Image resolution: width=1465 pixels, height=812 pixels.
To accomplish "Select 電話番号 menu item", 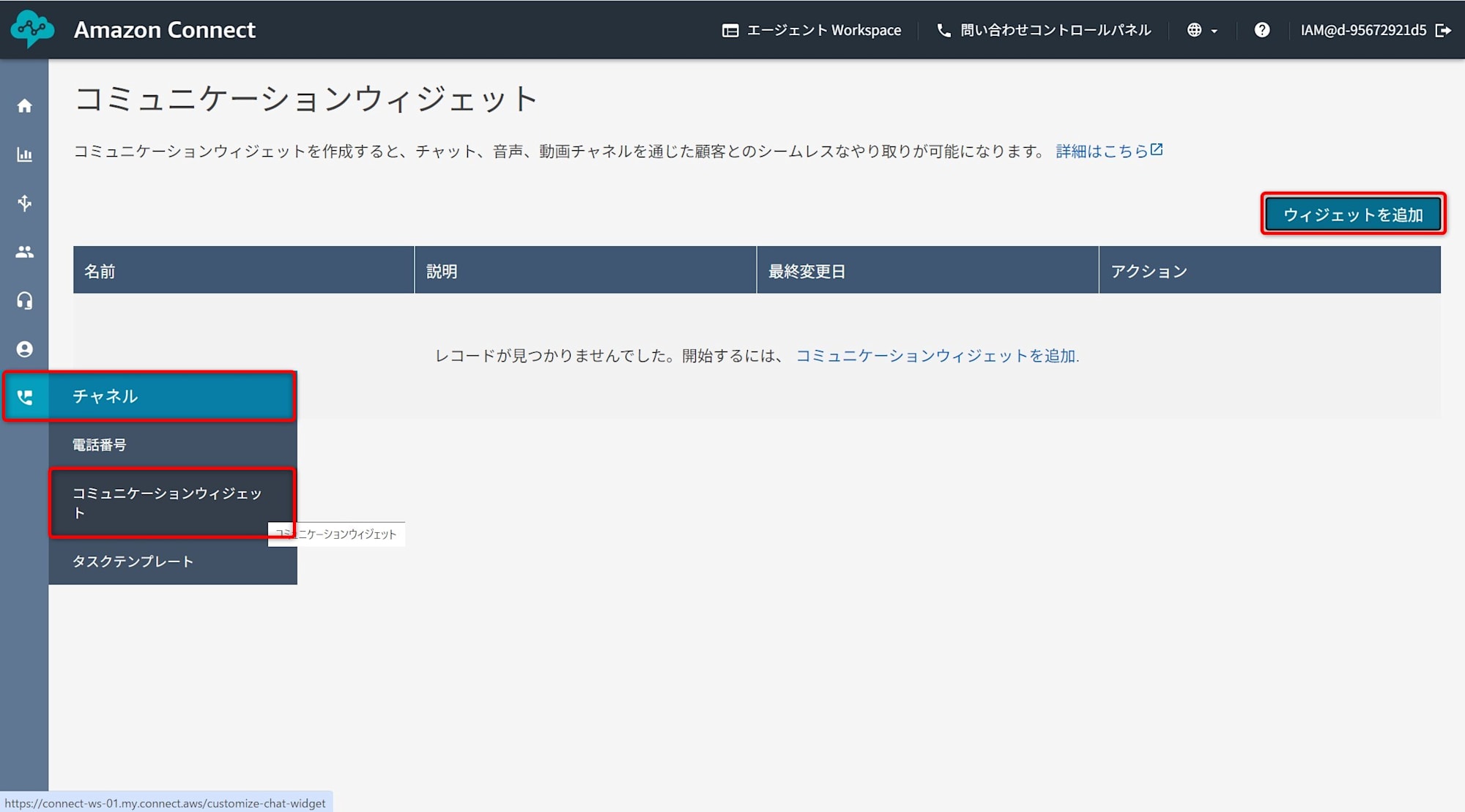I will click(x=173, y=444).
